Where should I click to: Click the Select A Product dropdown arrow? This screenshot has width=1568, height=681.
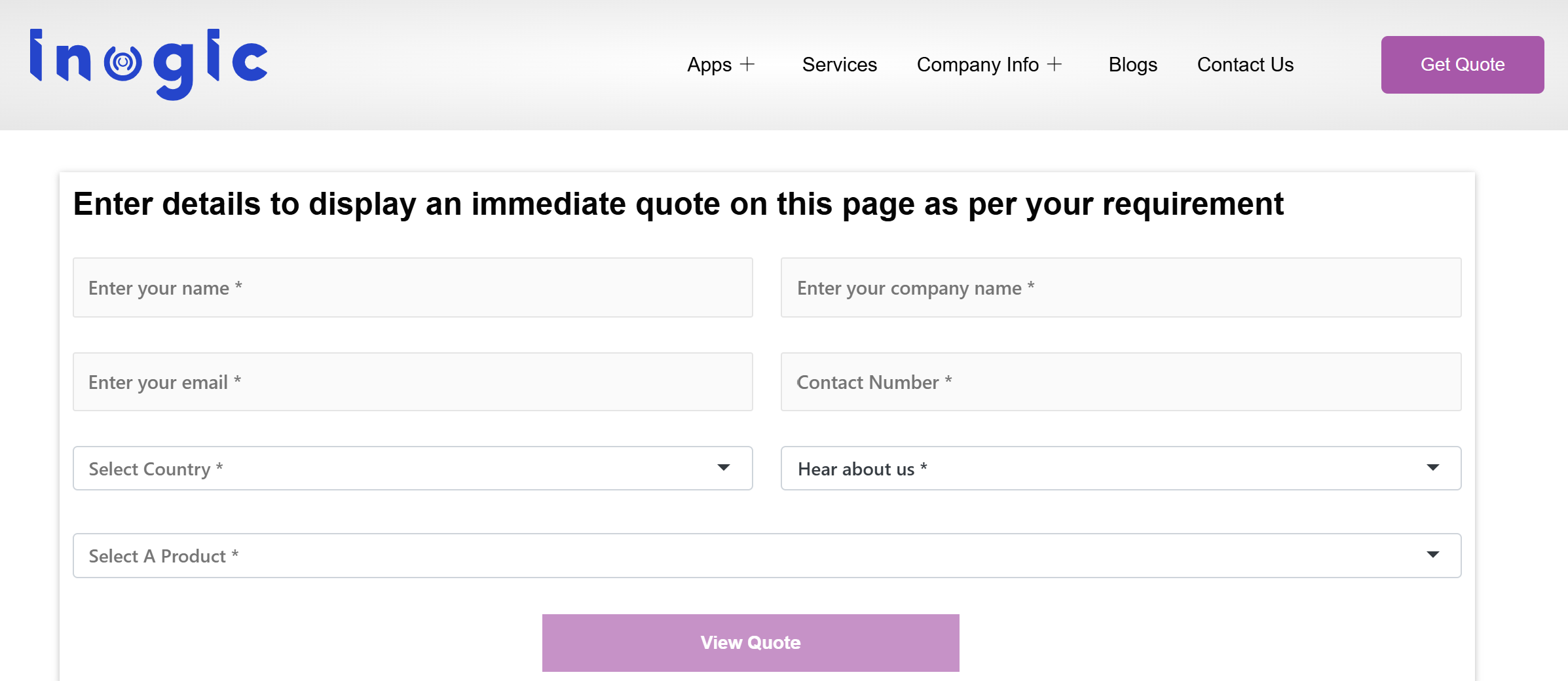click(1434, 555)
